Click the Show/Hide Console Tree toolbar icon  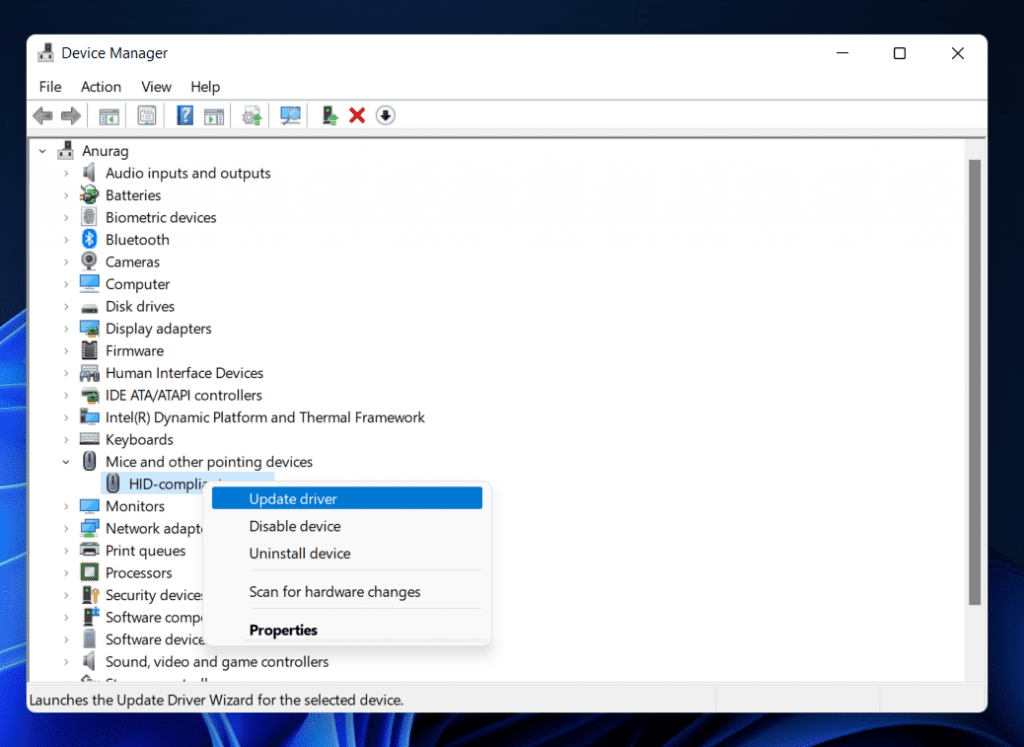[109, 115]
